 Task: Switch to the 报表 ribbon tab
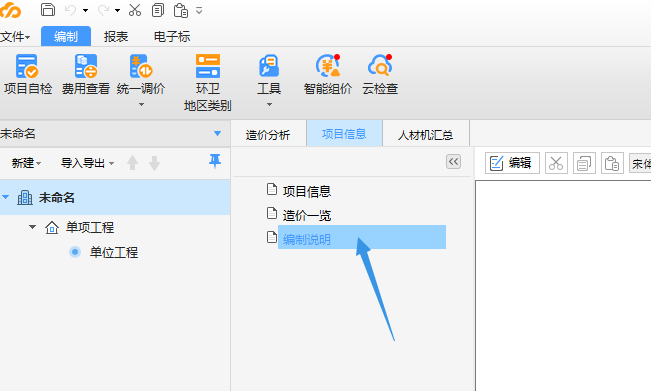coord(115,37)
